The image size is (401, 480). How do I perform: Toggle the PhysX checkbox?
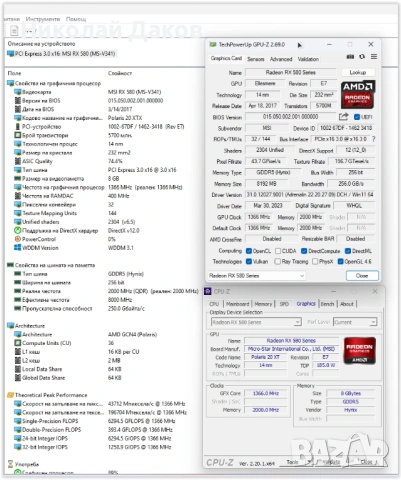(x=315, y=262)
